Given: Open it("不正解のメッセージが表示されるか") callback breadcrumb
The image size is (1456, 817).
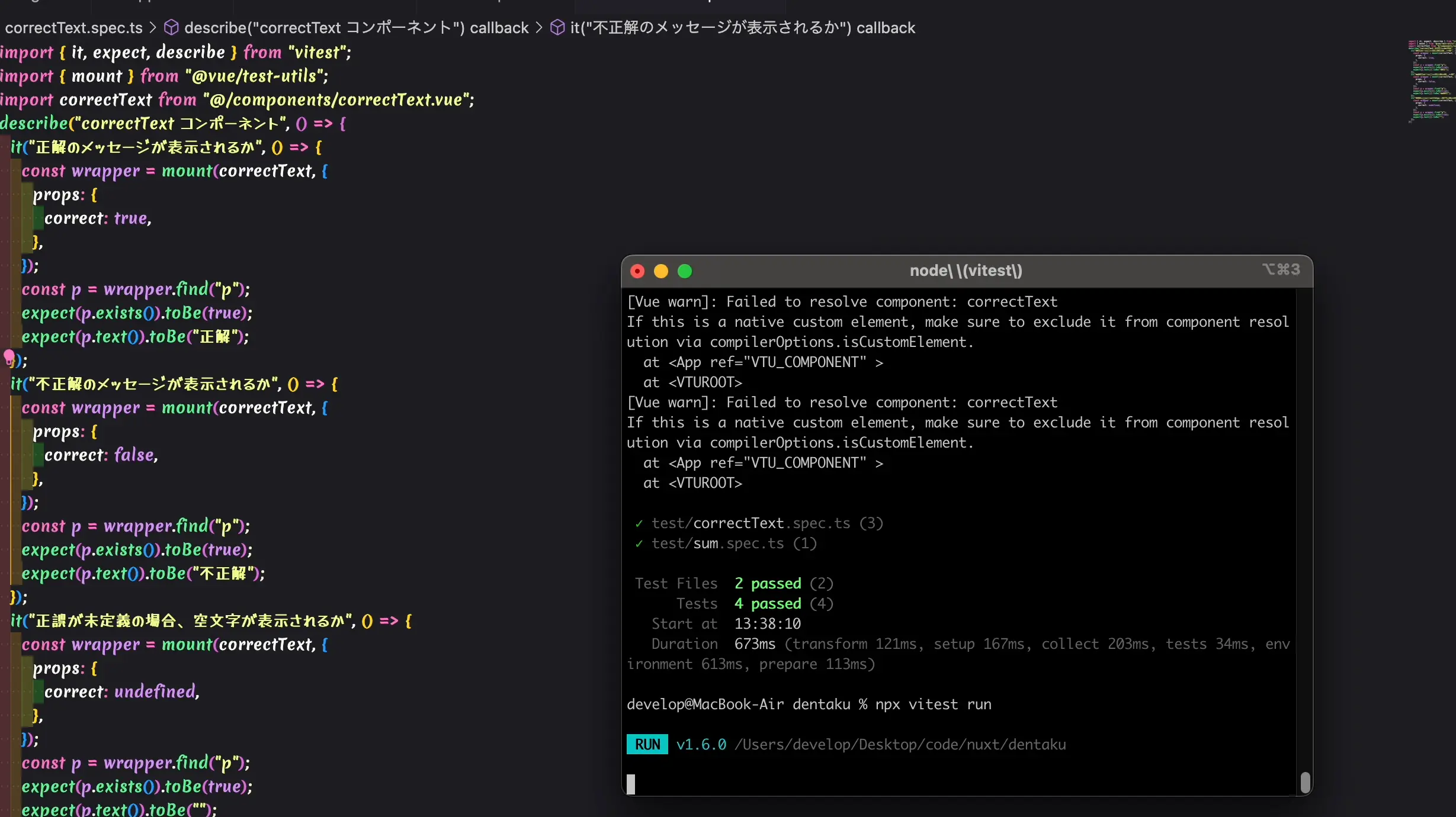Looking at the screenshot, I should 743,28.
